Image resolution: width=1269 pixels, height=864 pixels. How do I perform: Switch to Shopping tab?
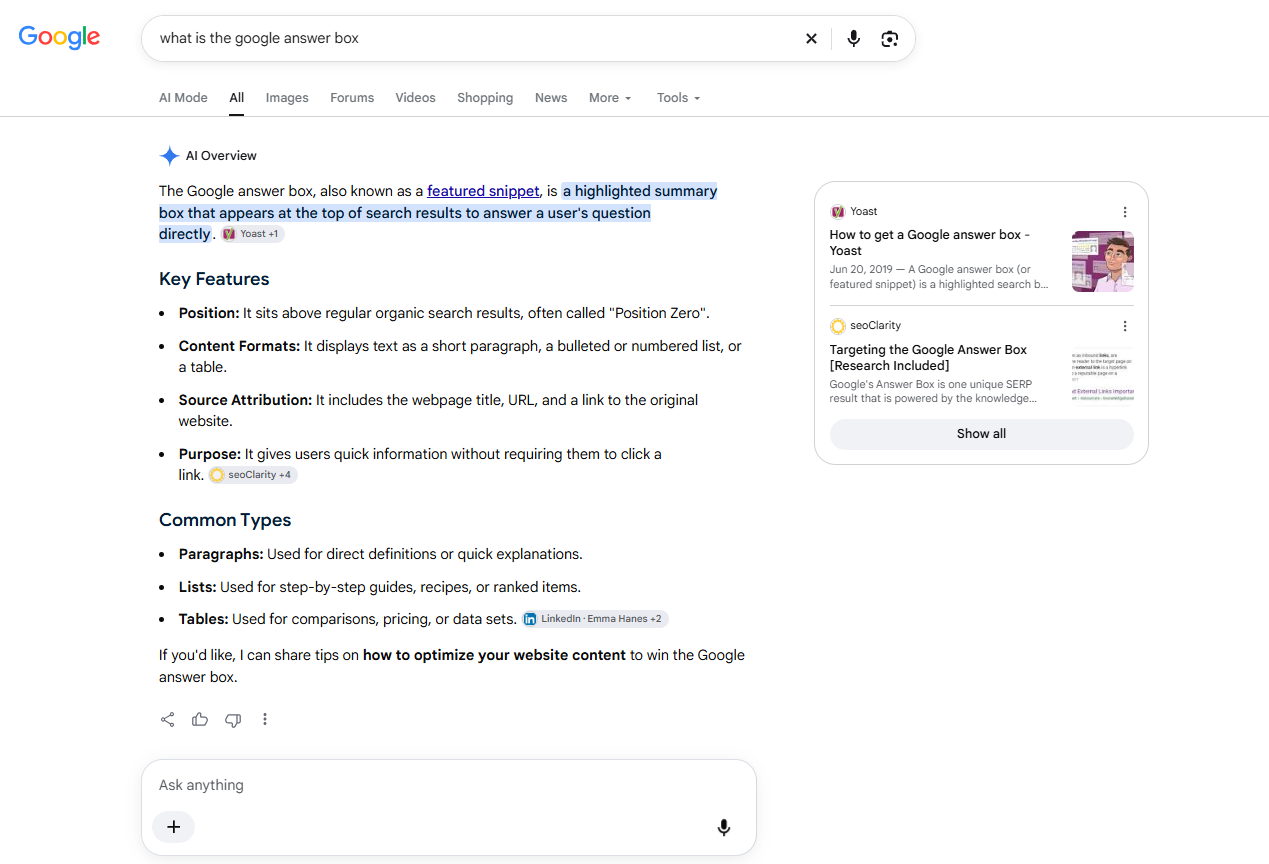tap(485, 98)
